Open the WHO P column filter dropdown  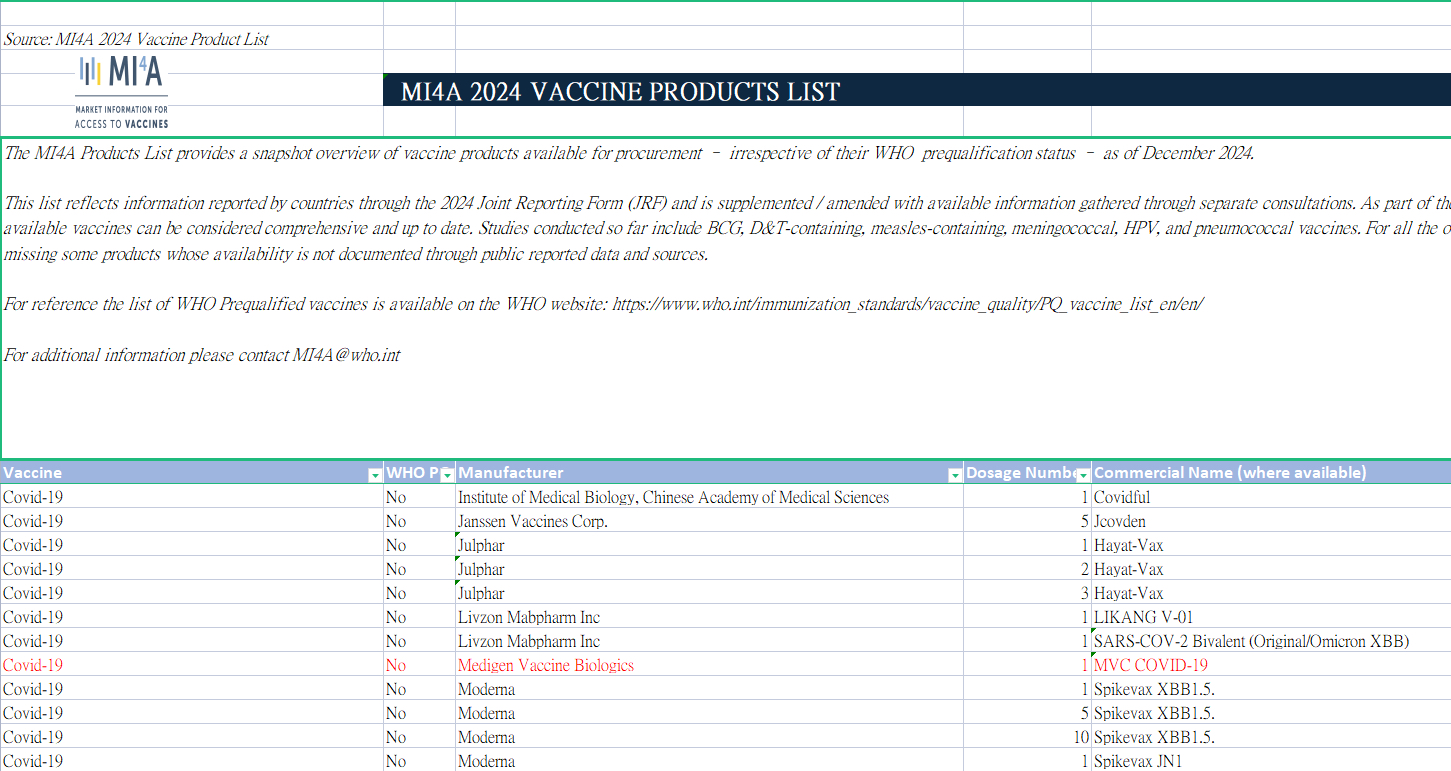coord(448,474)
